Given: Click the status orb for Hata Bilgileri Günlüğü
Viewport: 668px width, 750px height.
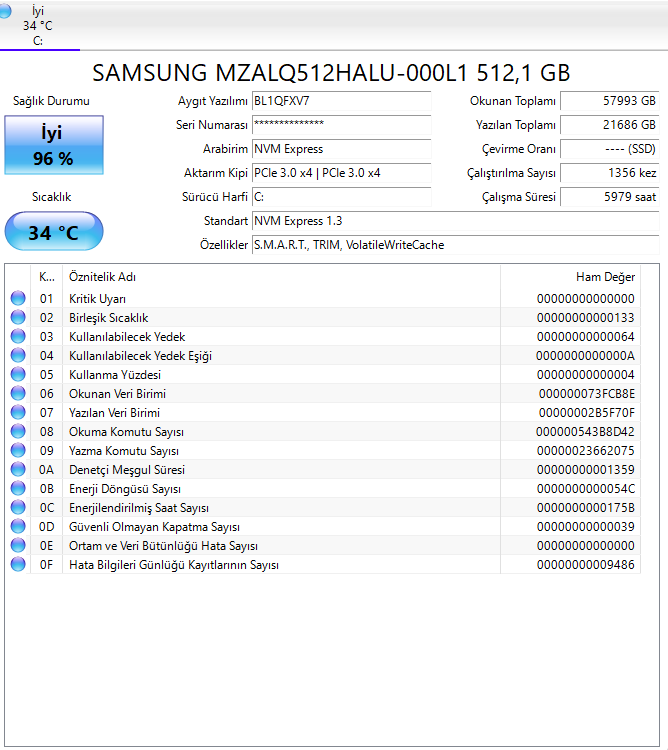Looking at the screenshot, I should [18, 564].
